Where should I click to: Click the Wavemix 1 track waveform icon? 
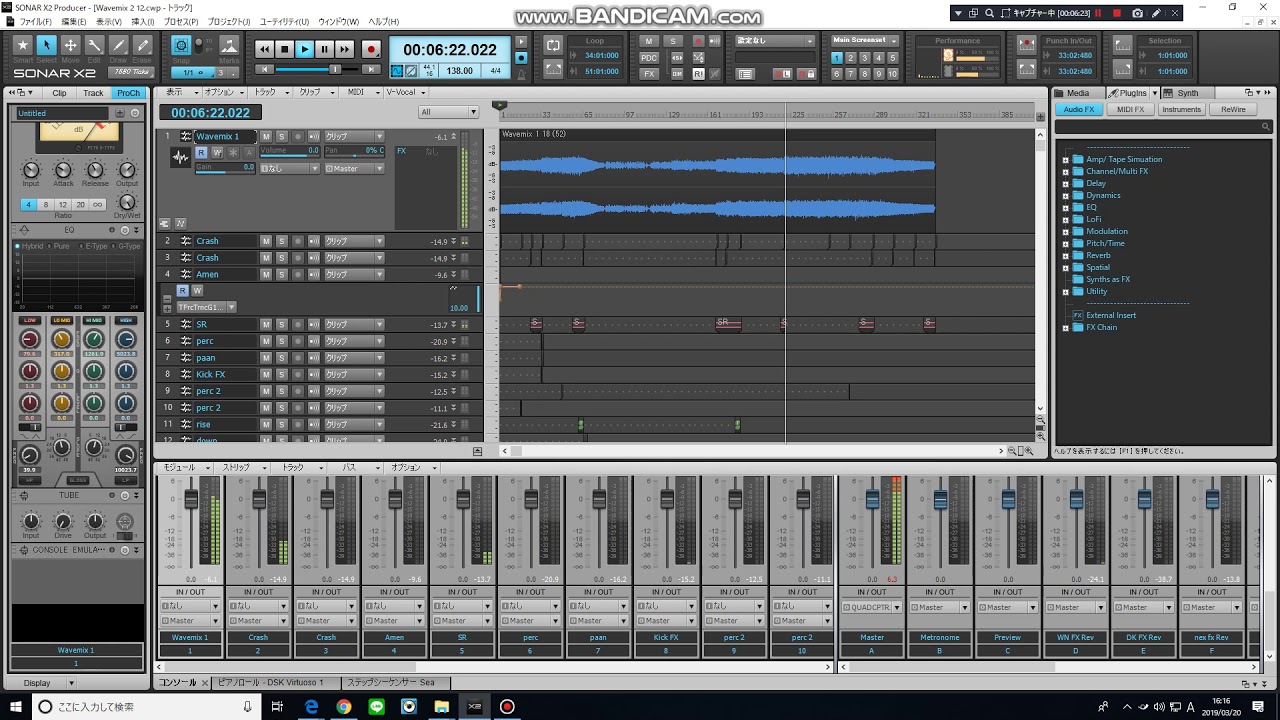(x=180, y=157)
